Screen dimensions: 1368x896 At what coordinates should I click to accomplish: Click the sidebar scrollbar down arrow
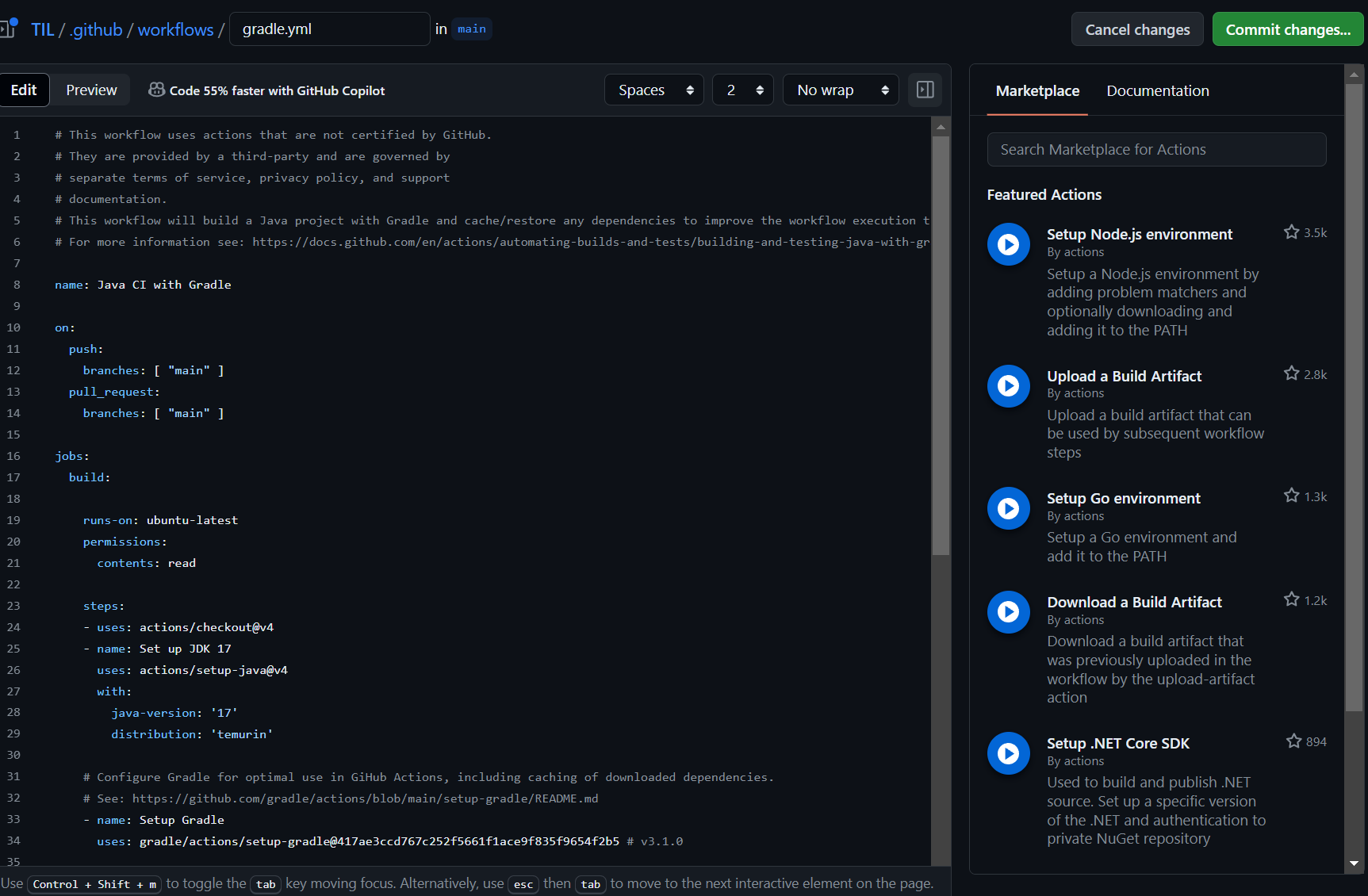1354,863
